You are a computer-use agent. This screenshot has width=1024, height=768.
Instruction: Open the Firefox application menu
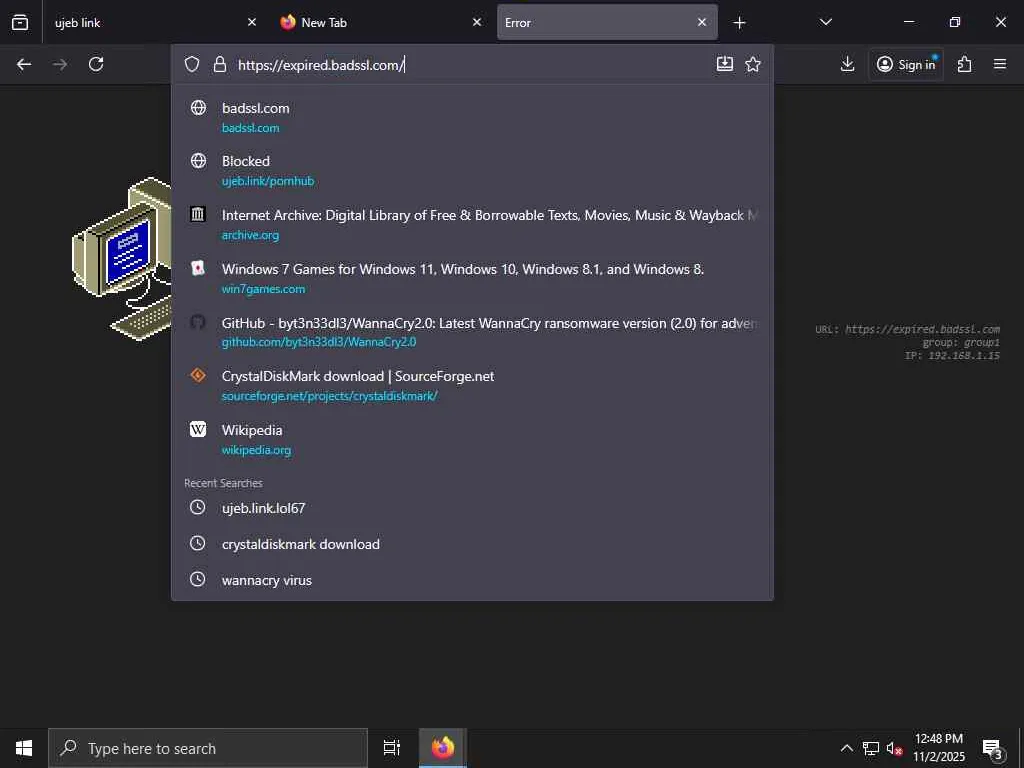point(1000,64)
